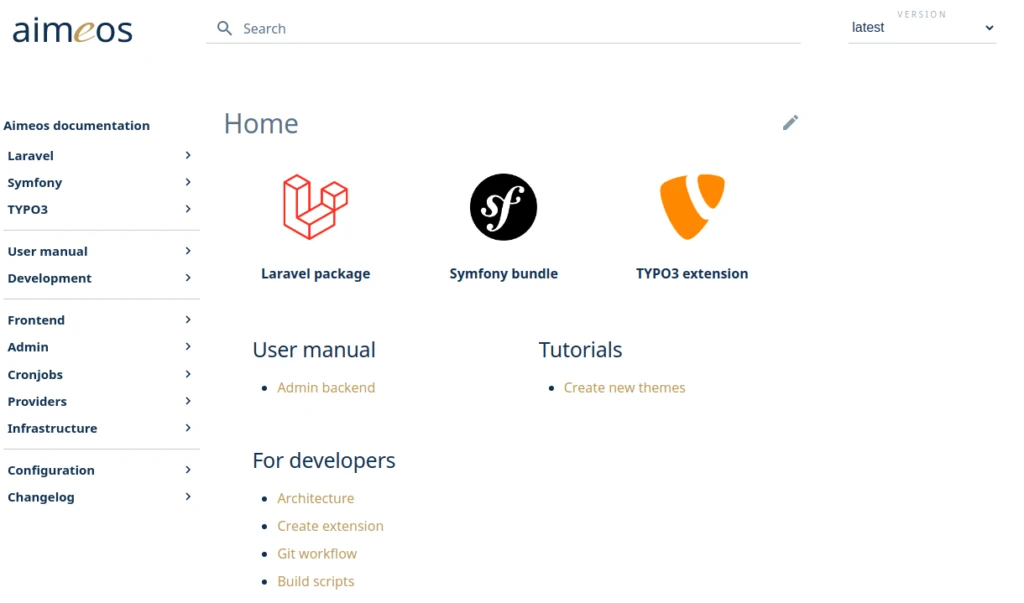The height and width of the screenshot is (603, 1024).
Task: Open Providers sidebar item
Action: coord(37,401)
